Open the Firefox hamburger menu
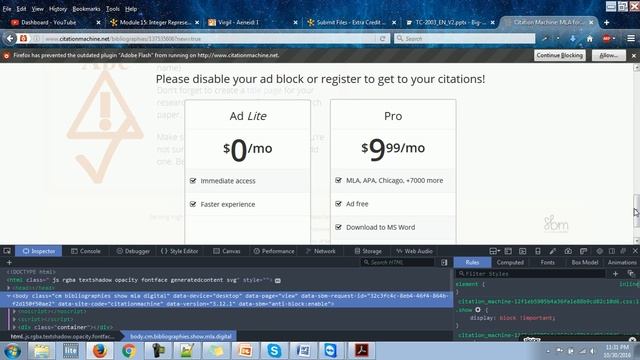The image size is (640, 360). (x=631, y=38)
